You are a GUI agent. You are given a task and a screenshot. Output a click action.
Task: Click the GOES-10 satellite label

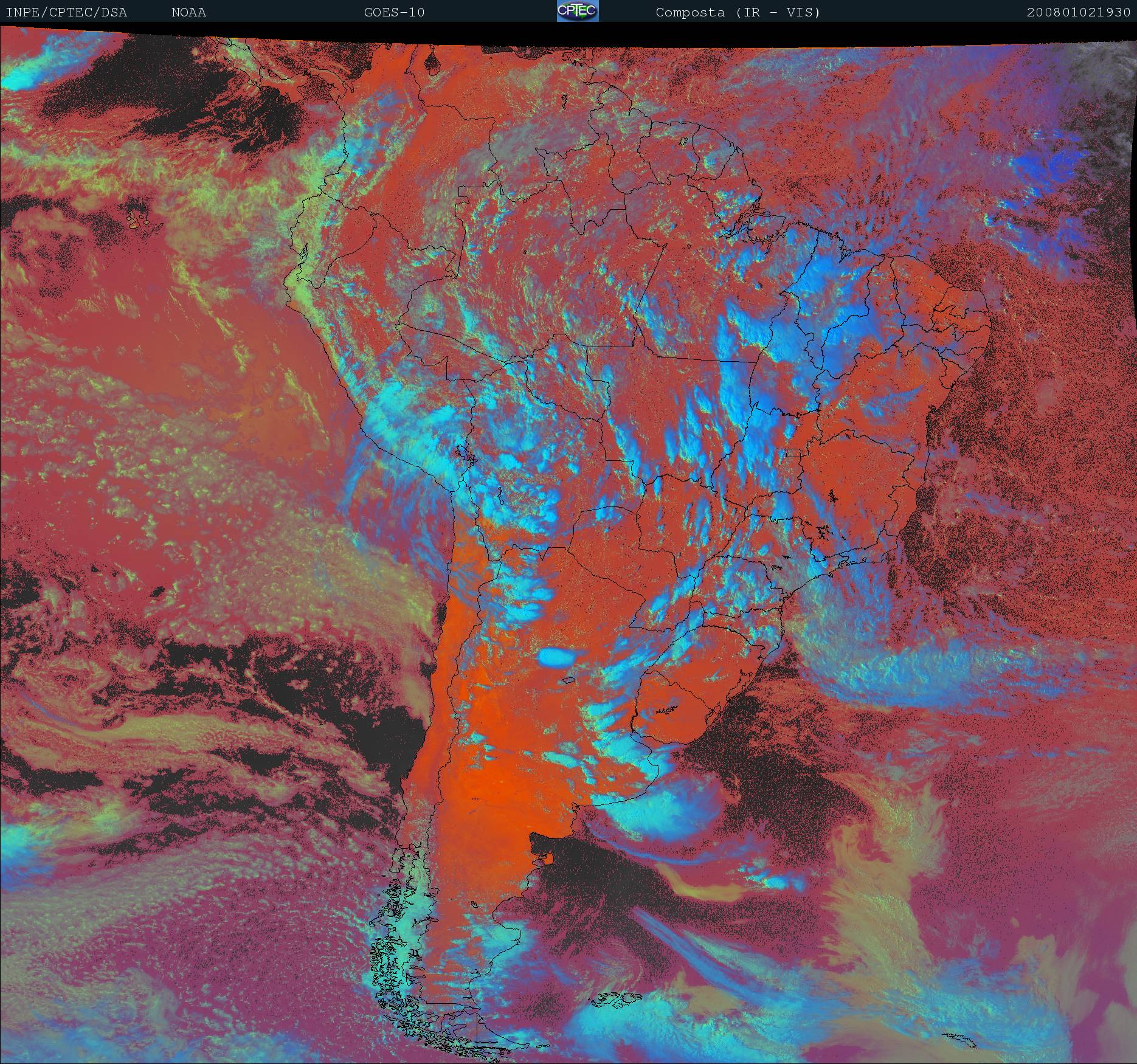click(x=394, y=12)
